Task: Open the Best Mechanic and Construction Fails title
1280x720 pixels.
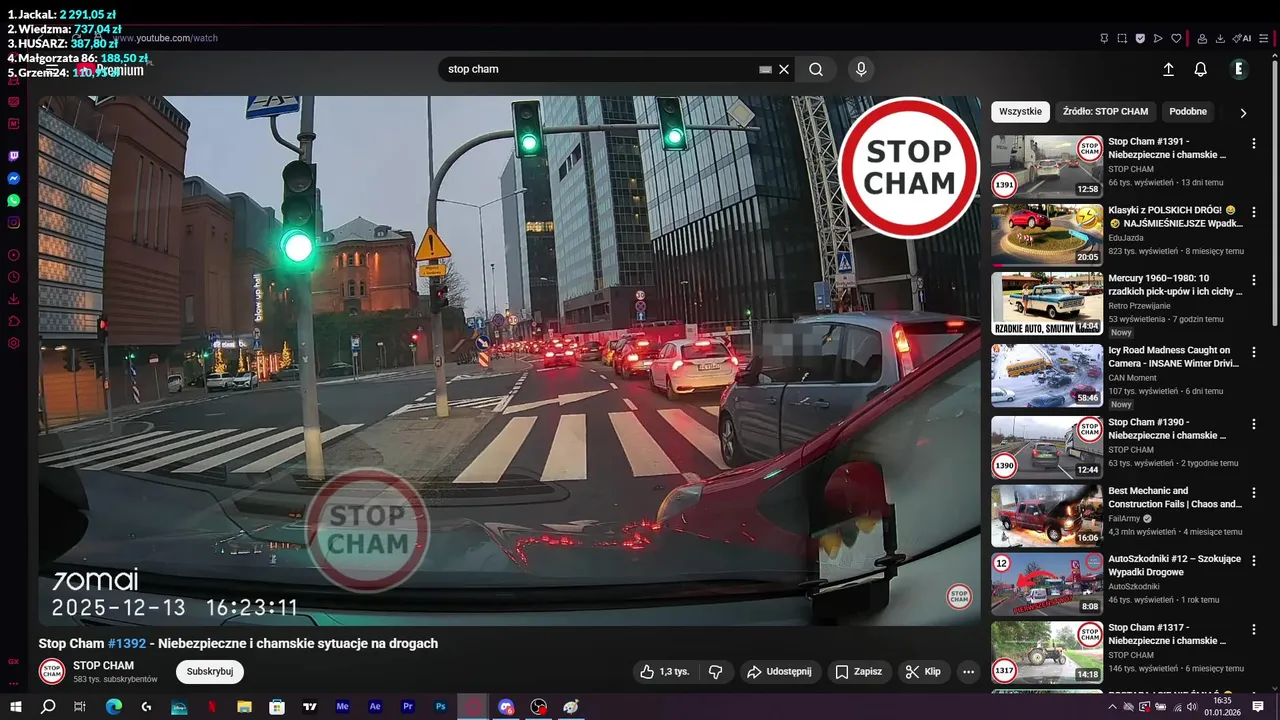Action: [1175, 497]
